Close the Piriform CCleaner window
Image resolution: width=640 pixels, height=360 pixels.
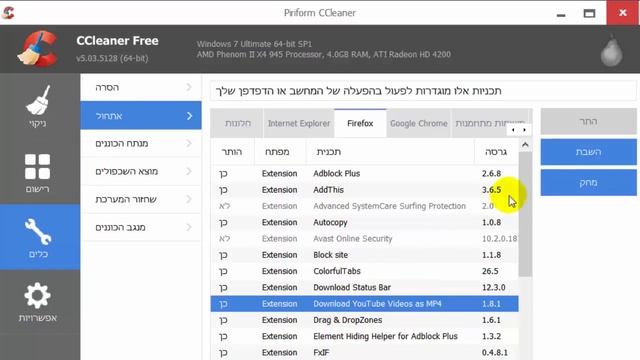[623, 13]
